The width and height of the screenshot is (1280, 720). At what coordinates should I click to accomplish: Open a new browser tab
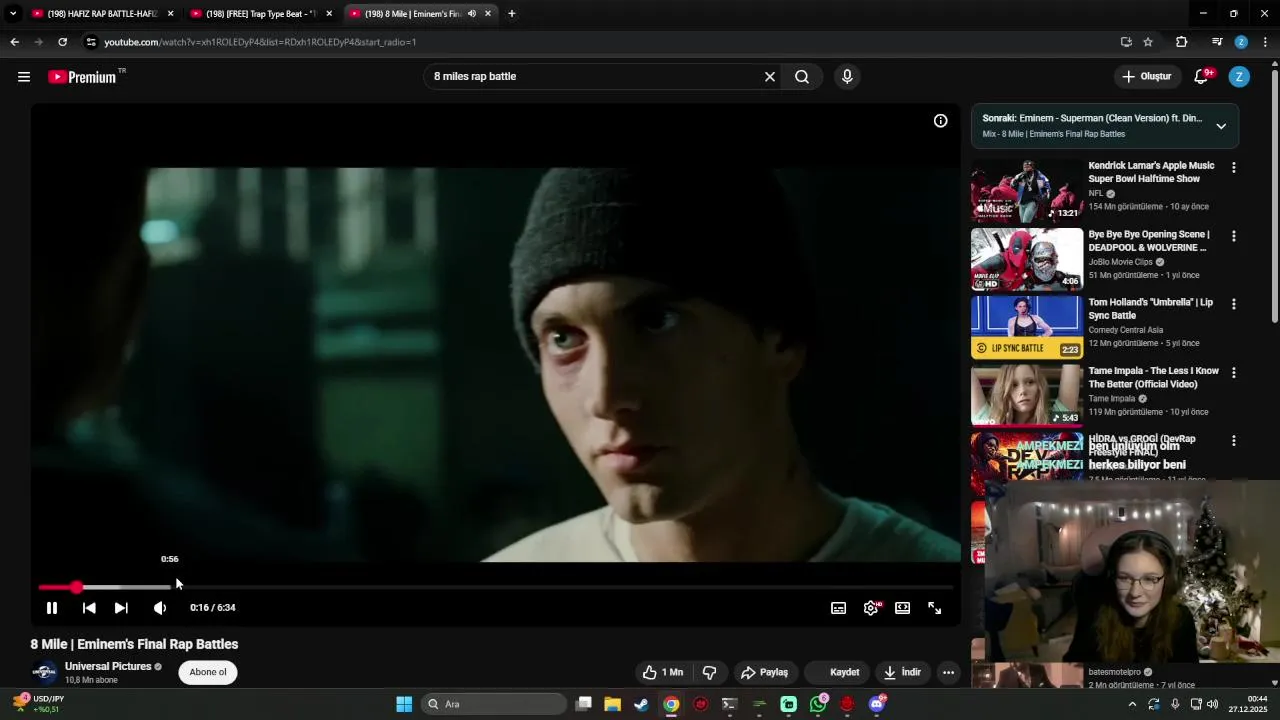click(512, 14)
